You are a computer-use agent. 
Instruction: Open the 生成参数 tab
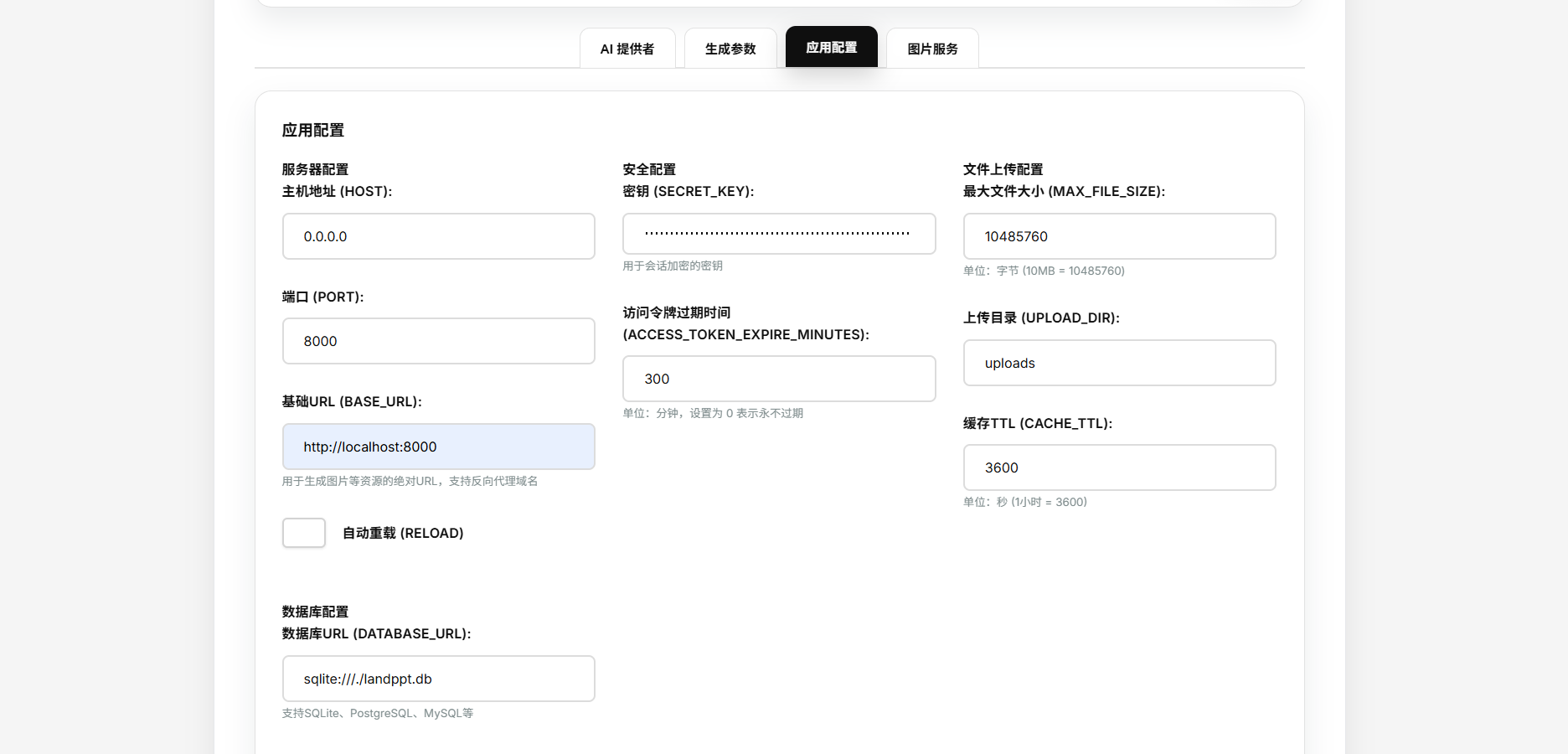(730, 49)
